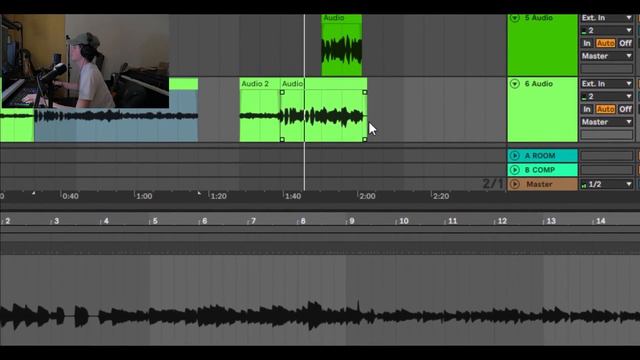The height and width of the screenshot is (360, 640).
Task: Click beat marker 7 in clip view ruler
Action: 253,221
